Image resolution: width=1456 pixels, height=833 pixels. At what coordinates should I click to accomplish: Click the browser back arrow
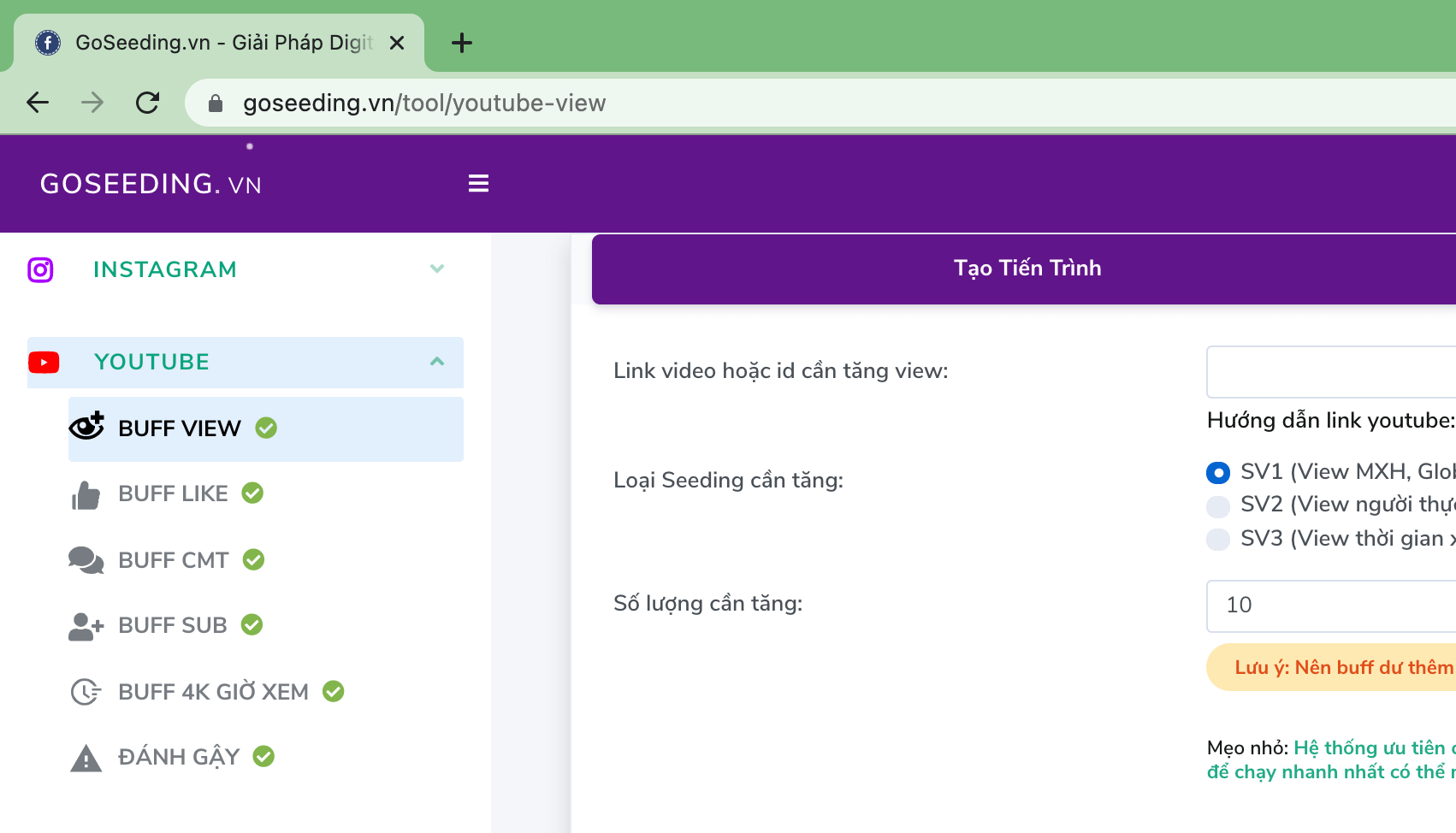(x=38, y=103)
